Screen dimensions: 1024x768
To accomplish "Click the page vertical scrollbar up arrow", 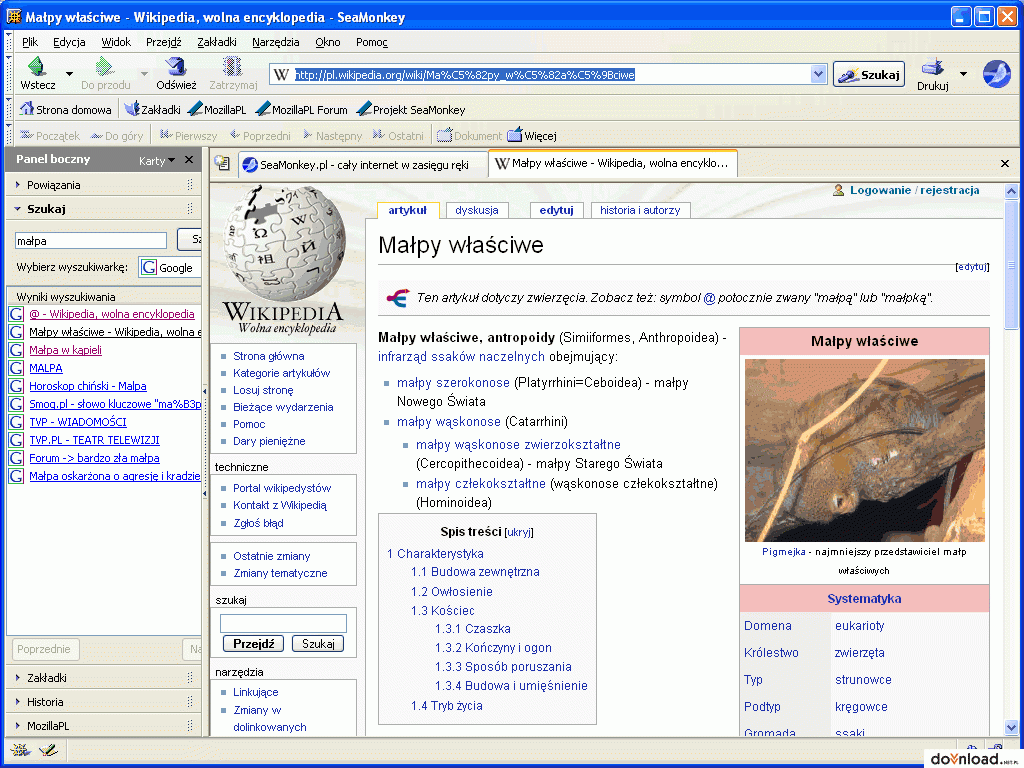I will [1011, 191].
